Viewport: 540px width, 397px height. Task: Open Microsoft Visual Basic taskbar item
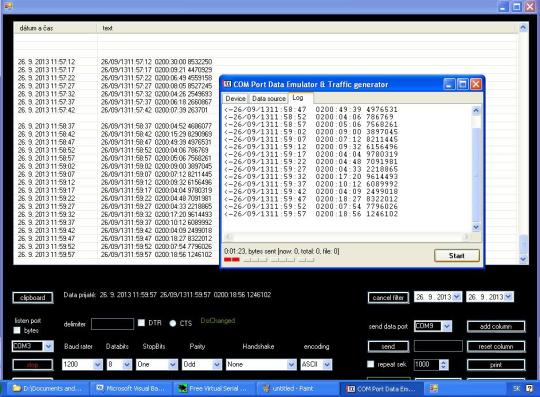(x=131, y=389)
